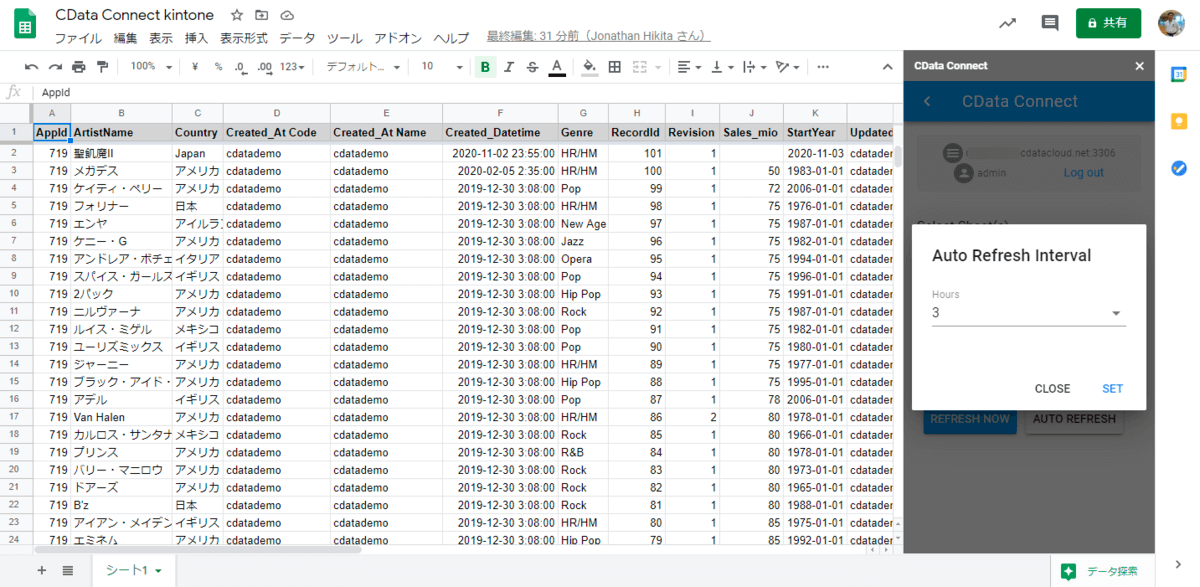
Task: Collapse the menus with the up chevron
Action: pyautogui.click(x=887, y=67)
